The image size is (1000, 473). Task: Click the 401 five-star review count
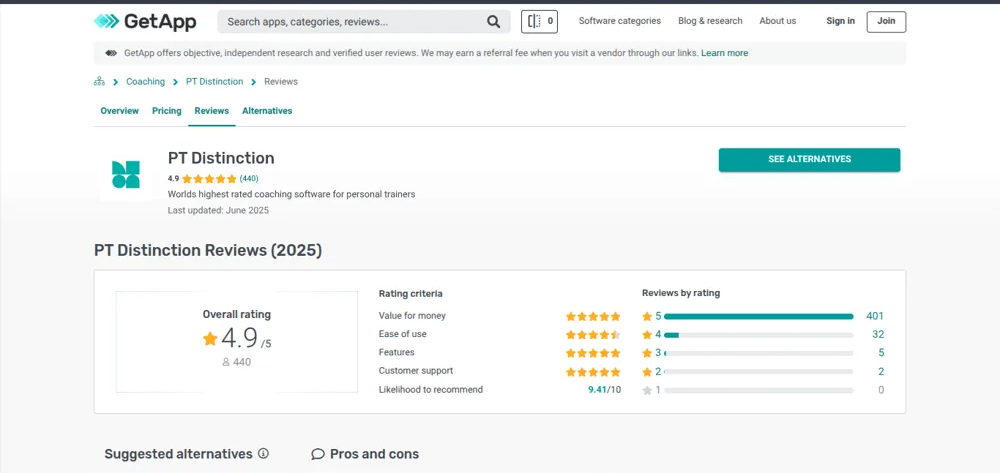(x=875, y=316)
